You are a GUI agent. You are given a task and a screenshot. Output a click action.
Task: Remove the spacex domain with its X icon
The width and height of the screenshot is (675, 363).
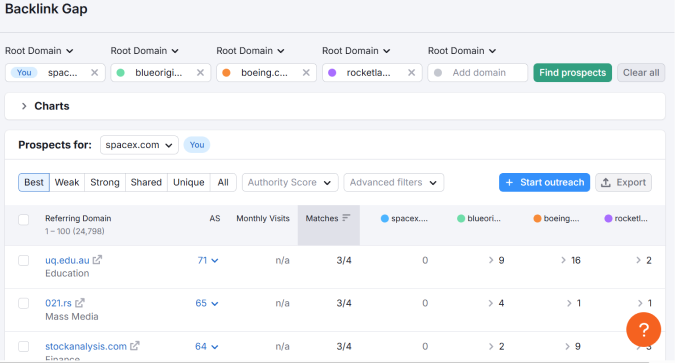[95, 73]
